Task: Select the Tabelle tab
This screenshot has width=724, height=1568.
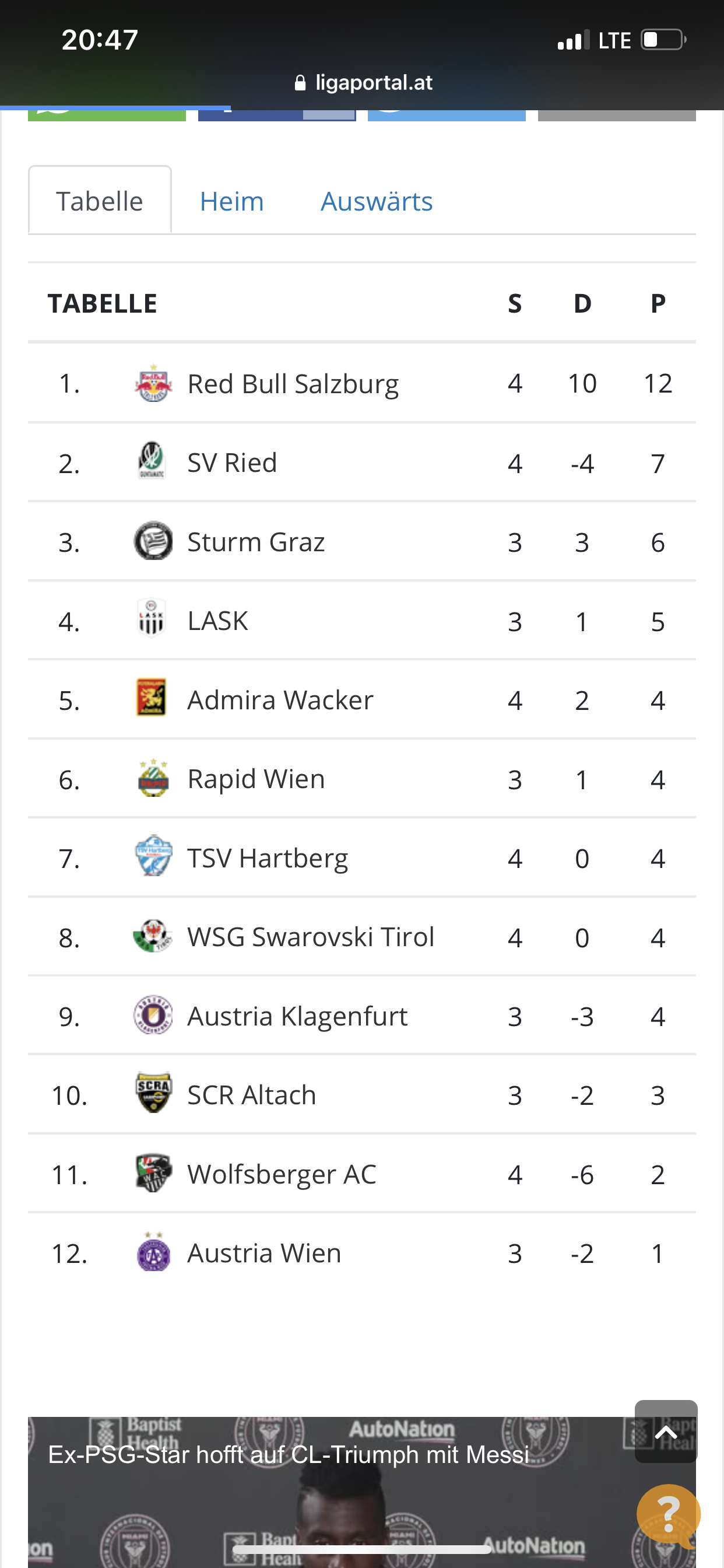Action: (x=100, y=200)
